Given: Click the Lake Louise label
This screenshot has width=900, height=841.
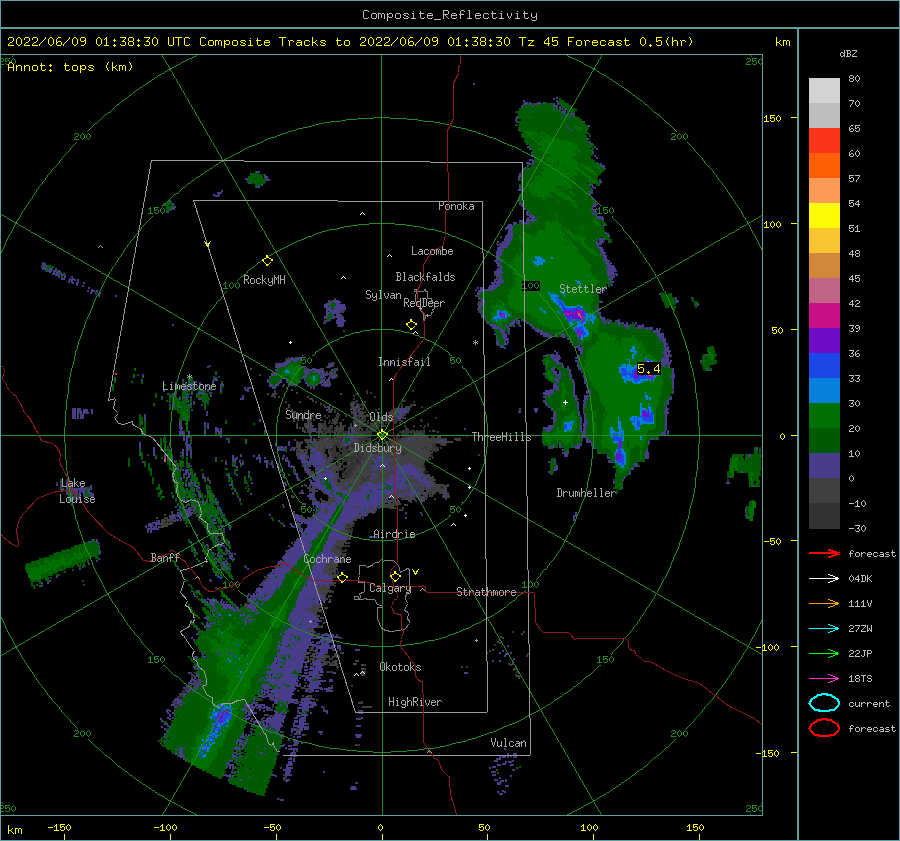Looking at the screenshot, I should pyautogui.click(x=77, y=491).
